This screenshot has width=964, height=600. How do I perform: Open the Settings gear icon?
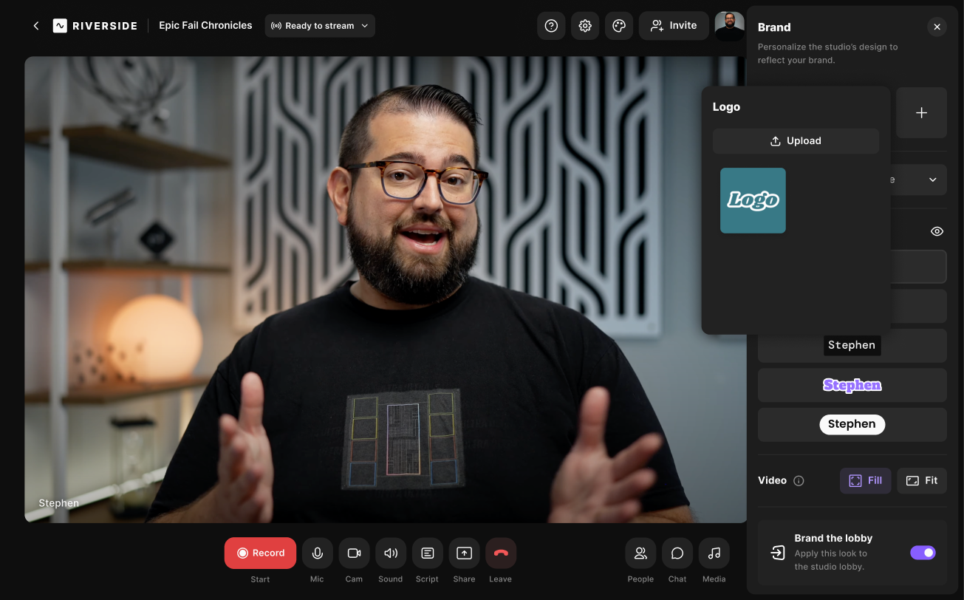pos(585,25)
